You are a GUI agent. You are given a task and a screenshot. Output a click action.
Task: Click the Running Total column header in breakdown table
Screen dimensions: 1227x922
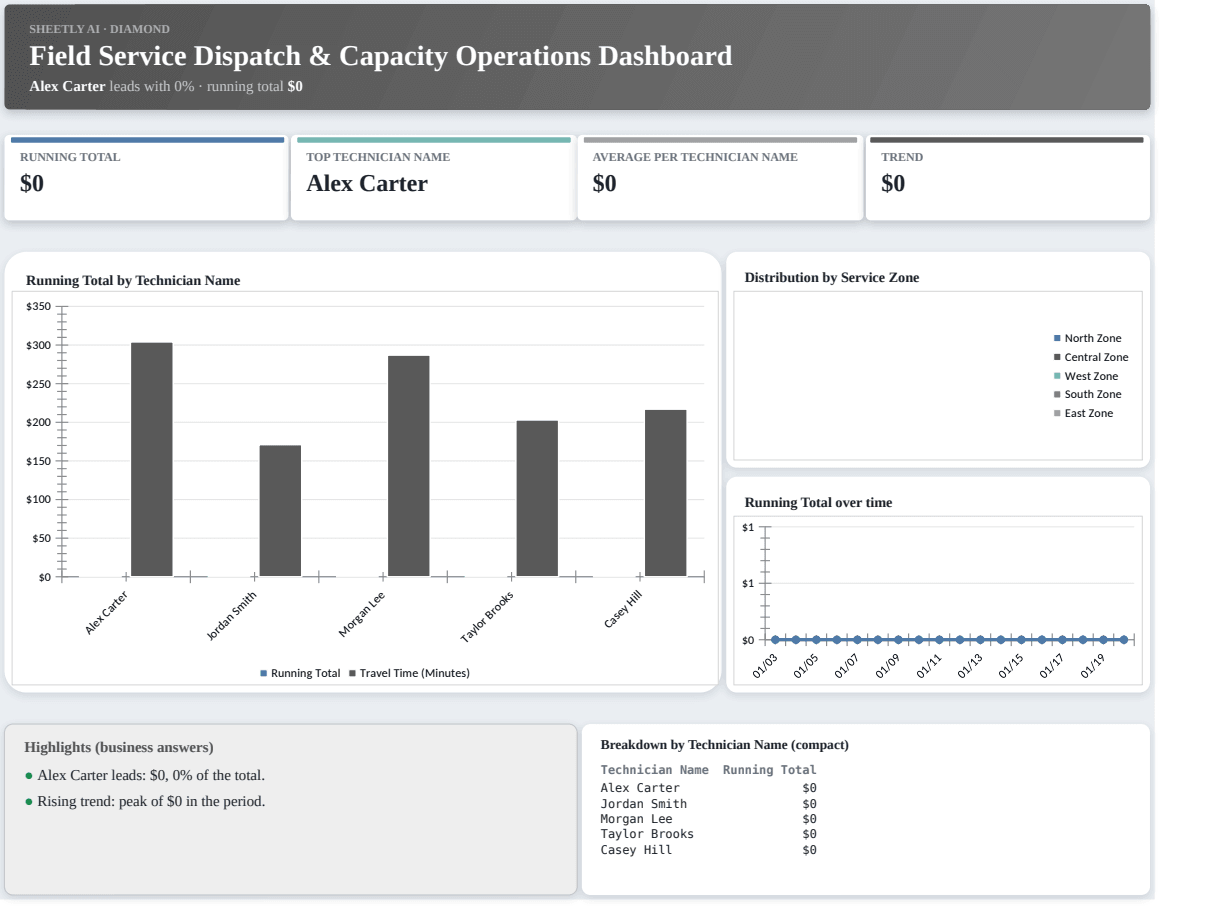point(770,770)
